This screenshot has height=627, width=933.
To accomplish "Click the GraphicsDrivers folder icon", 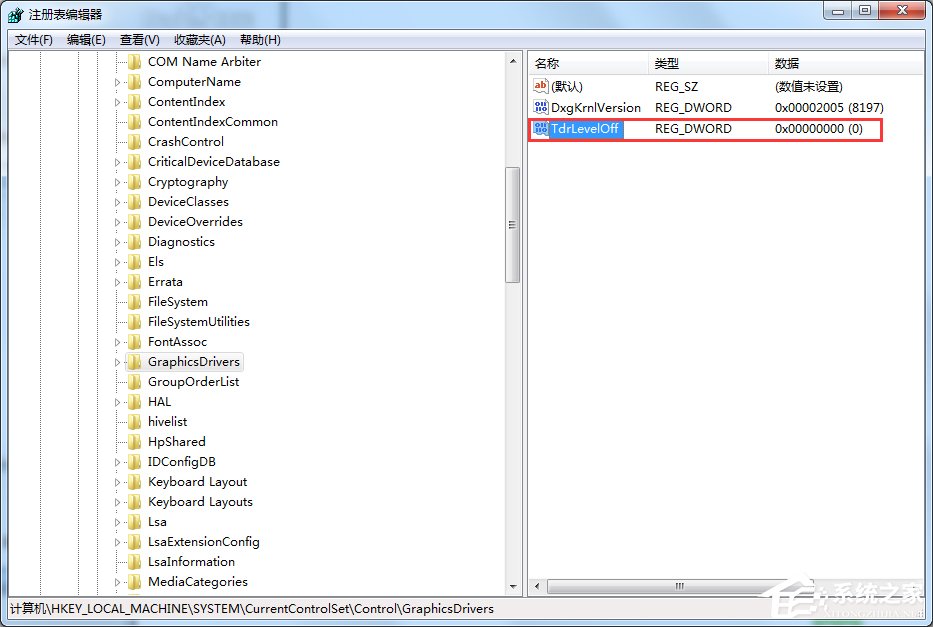I will tap(134, 361).
